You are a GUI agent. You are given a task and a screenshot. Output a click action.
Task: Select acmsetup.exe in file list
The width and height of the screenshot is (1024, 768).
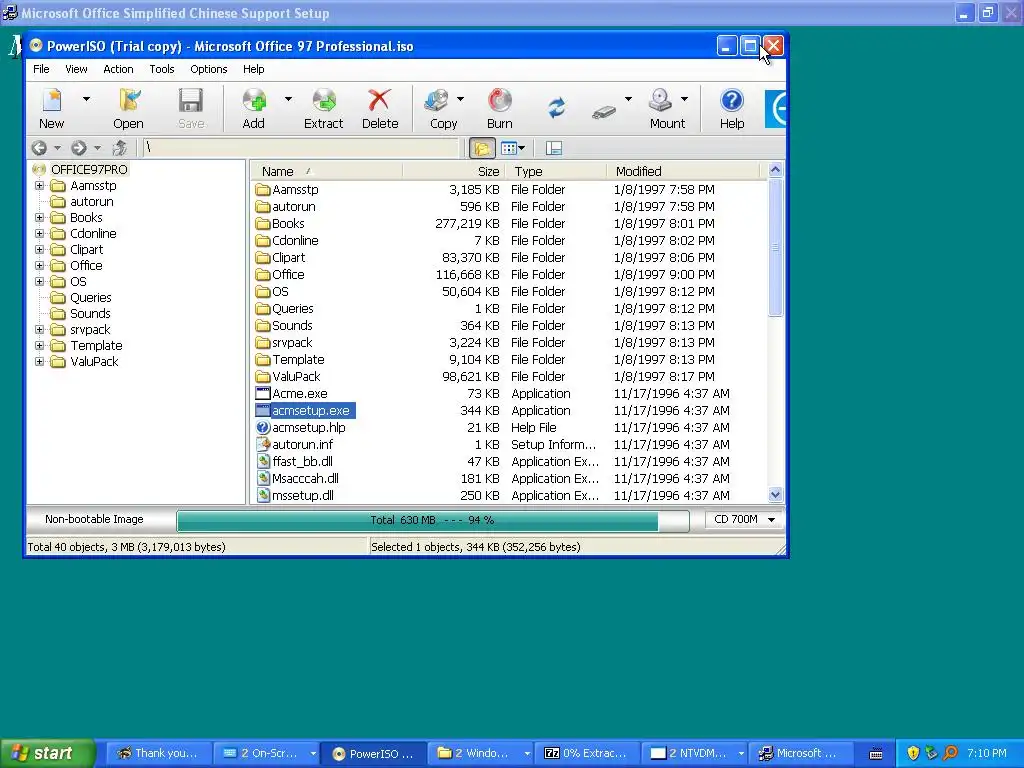point(311,411)
